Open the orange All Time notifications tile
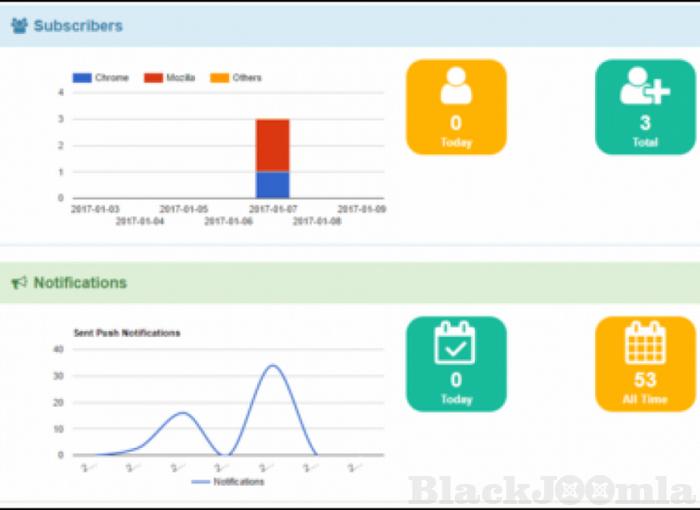Image resolution: width=700 pixels, height=510 pixels. (x=644, y=363)
